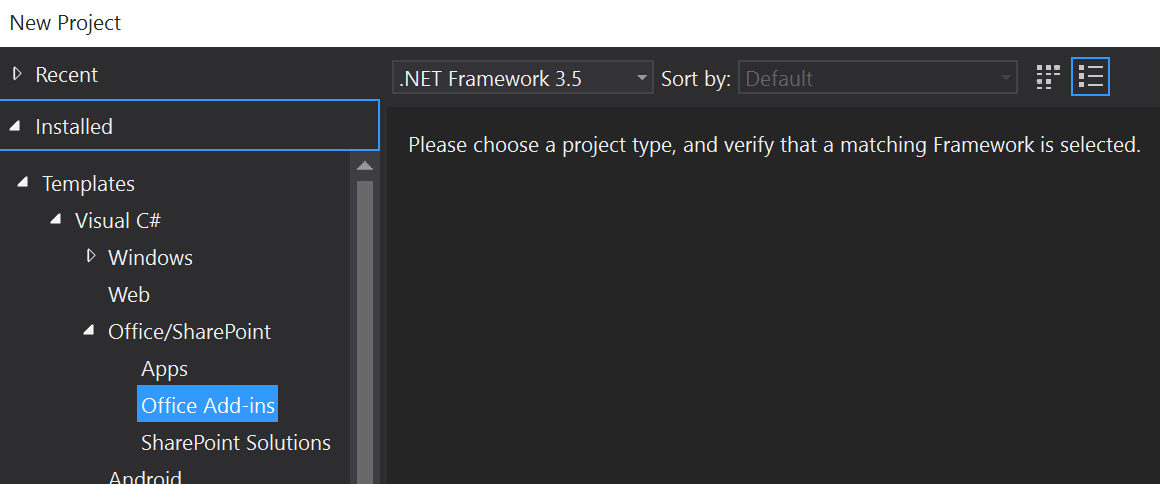This screenshot has height=484, width=1160.
Task: Select the Apps template category
Action: 164,369
